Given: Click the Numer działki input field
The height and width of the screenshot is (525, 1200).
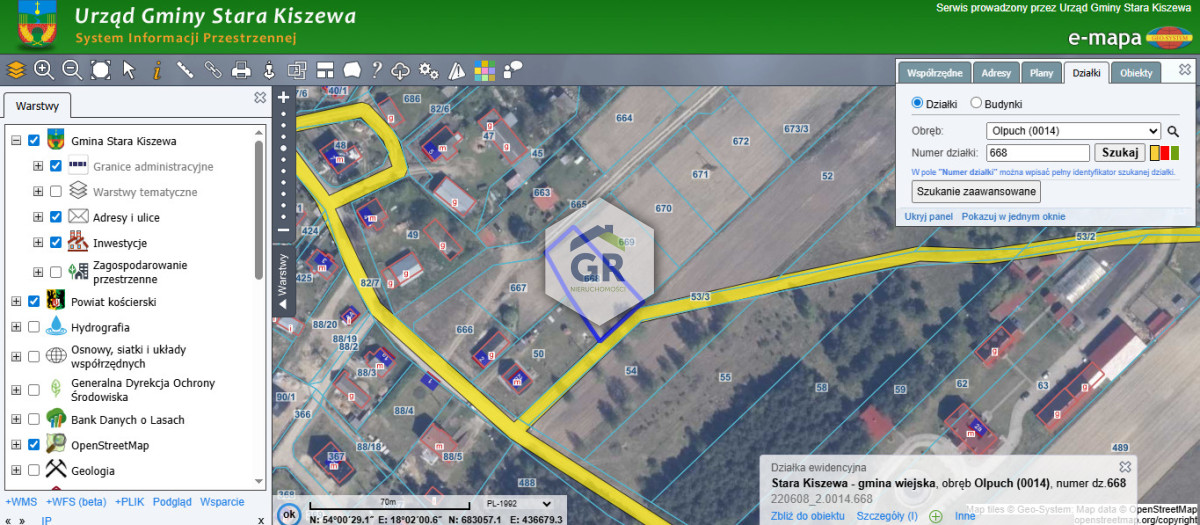Looking at the screenshot, I should tap(1037, 153).
